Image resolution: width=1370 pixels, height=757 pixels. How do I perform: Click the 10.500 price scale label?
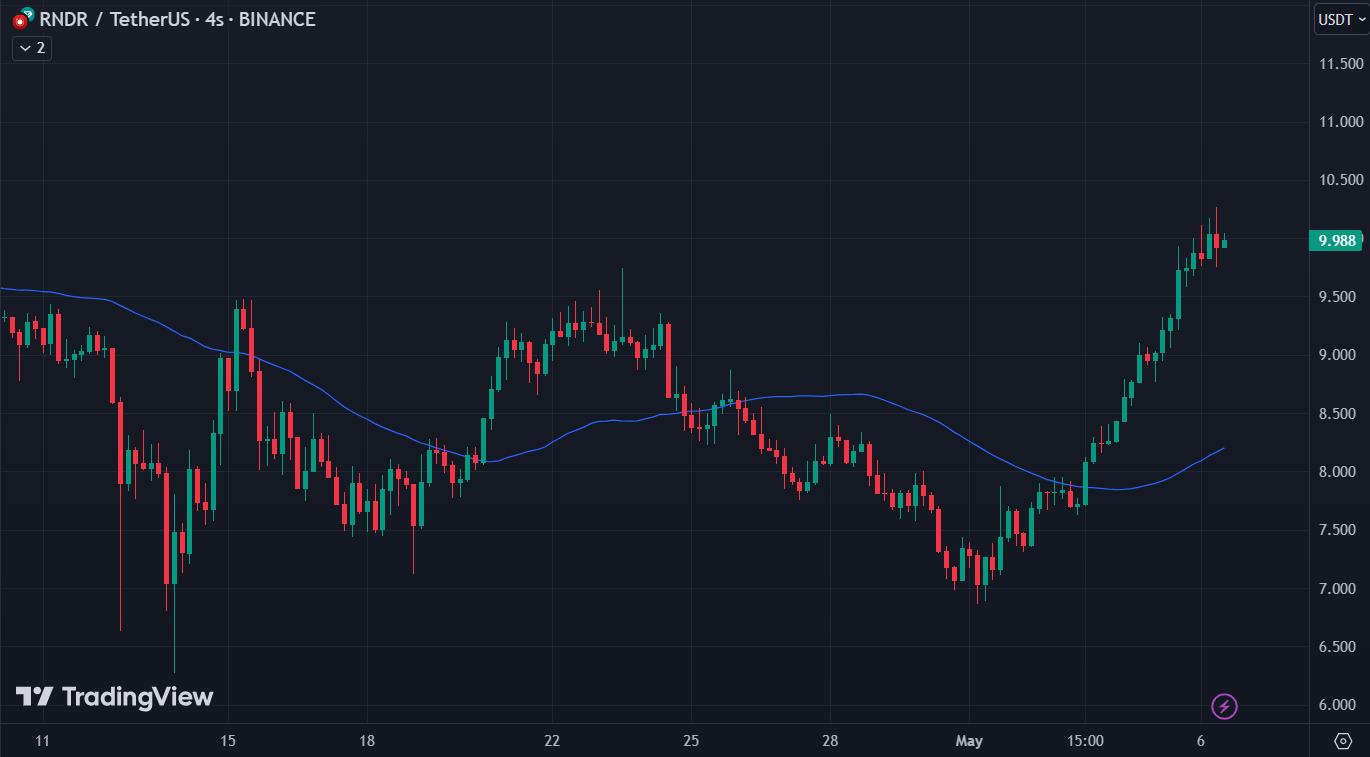[1341, 180]
